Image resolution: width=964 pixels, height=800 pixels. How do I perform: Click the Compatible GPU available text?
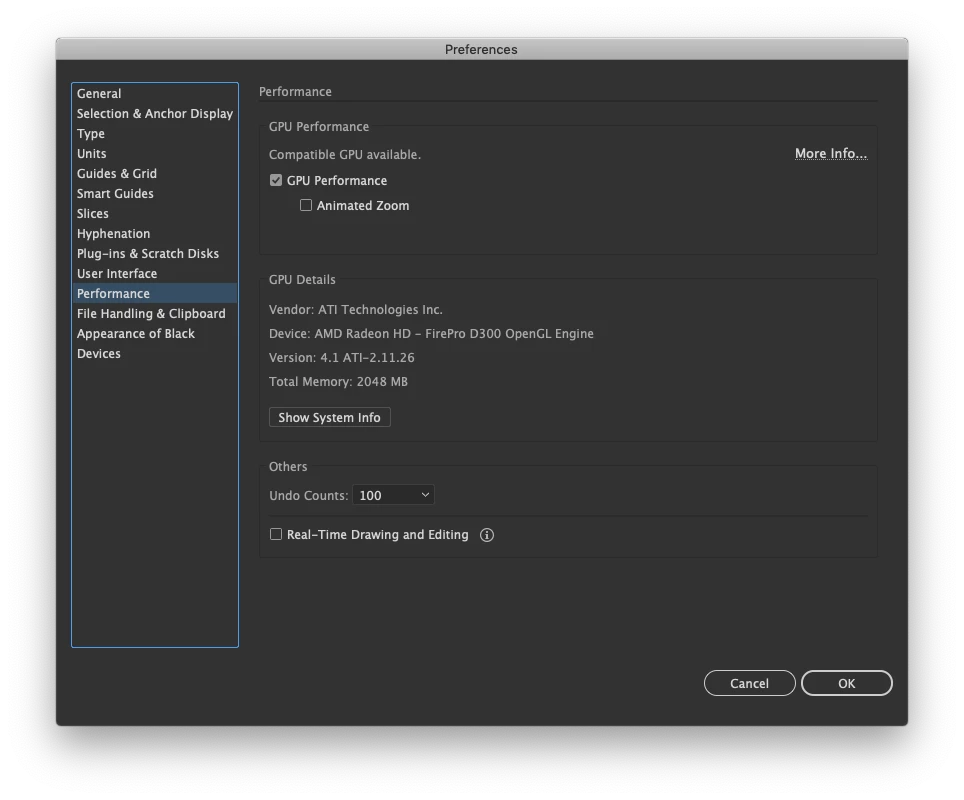[x=345, y=154]
